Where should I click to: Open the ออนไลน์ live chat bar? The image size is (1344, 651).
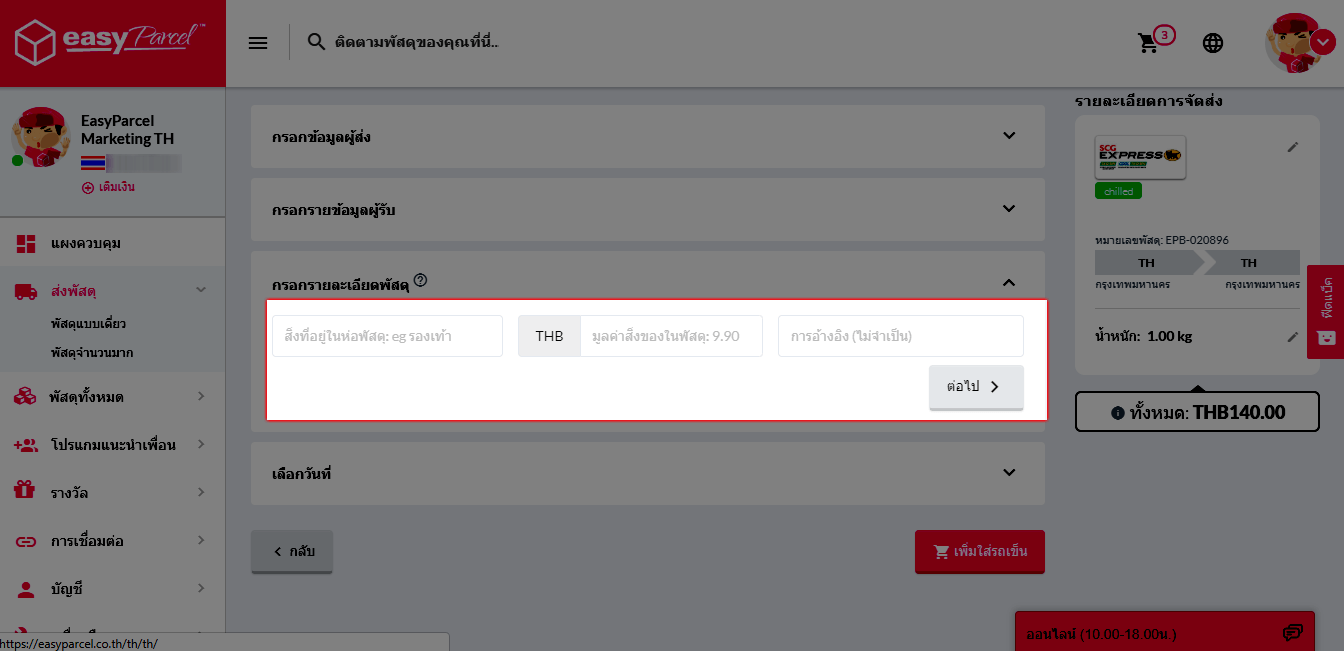[x=1164, y=633]
